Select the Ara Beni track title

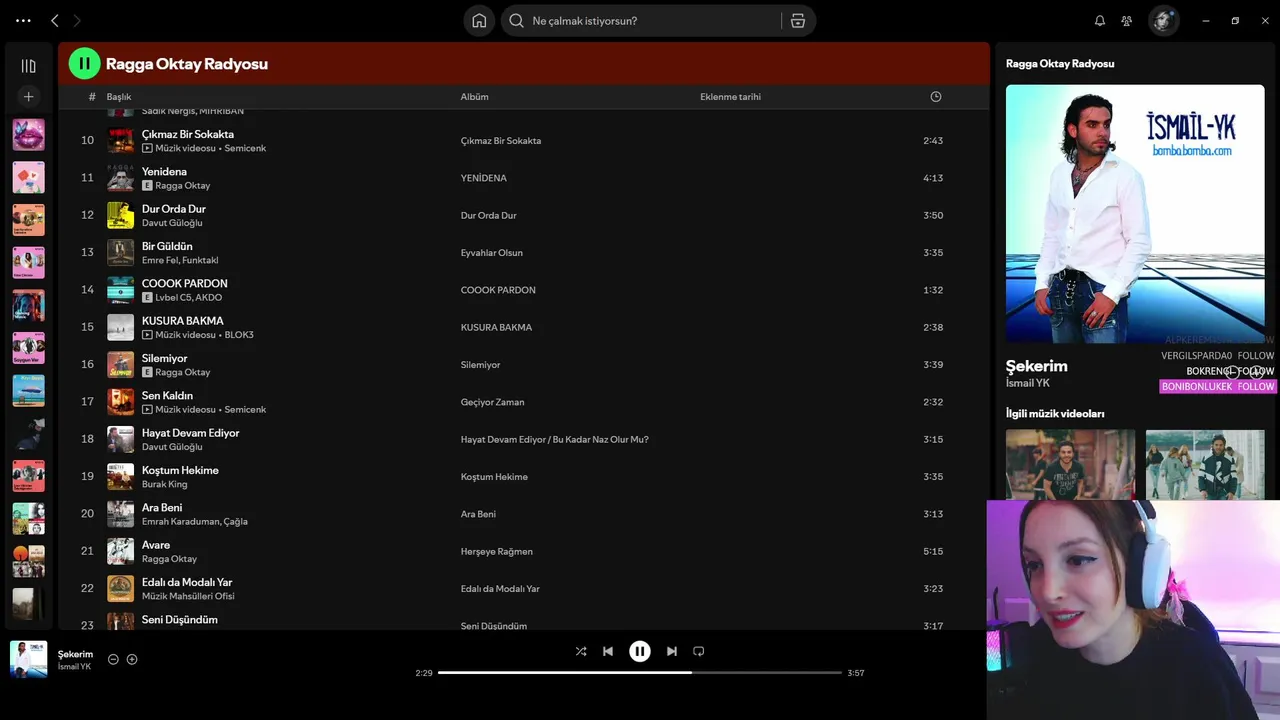(x=162, y=508)
